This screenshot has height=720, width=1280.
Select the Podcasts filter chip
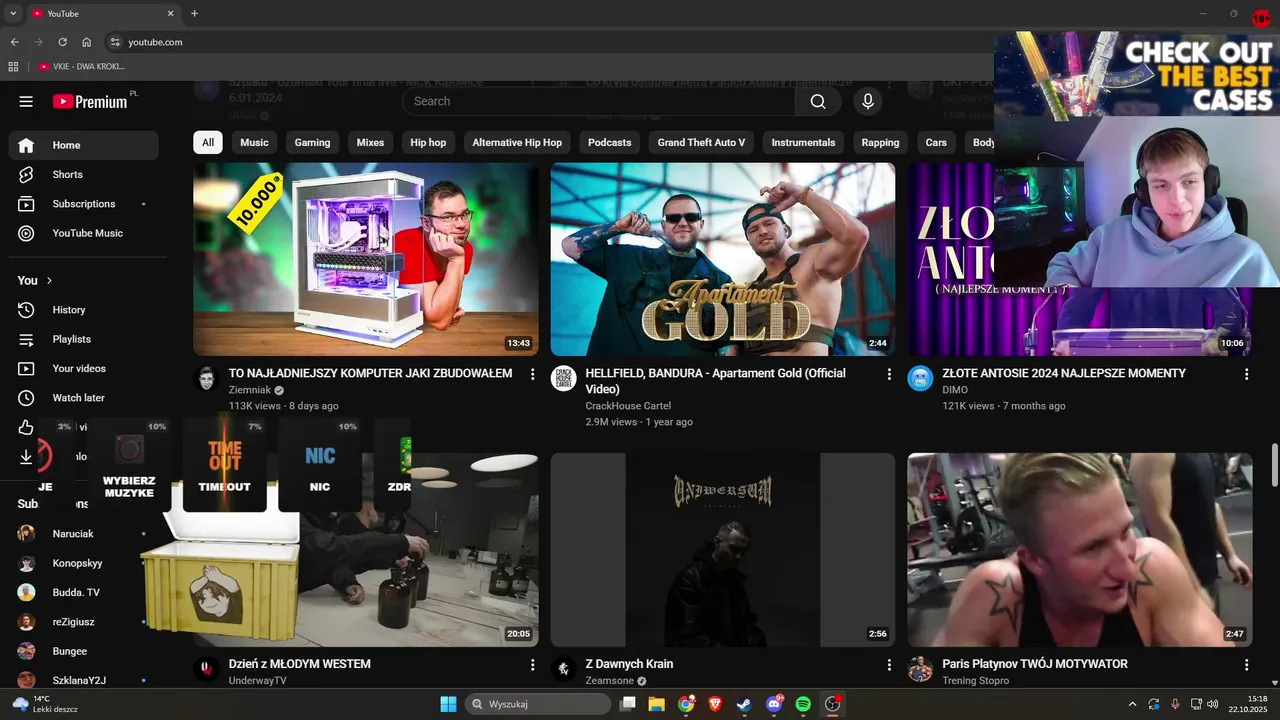610,142
